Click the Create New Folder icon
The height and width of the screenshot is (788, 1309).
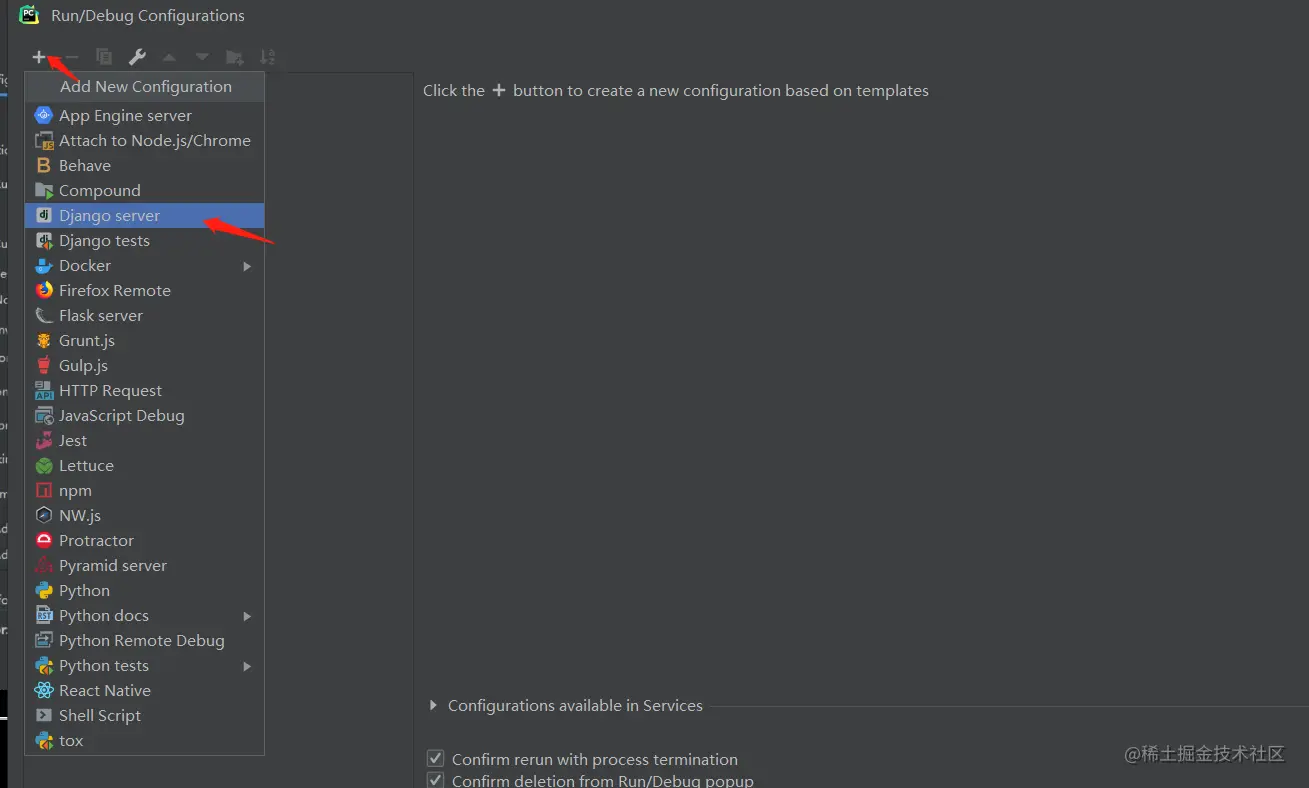(235, 57)
